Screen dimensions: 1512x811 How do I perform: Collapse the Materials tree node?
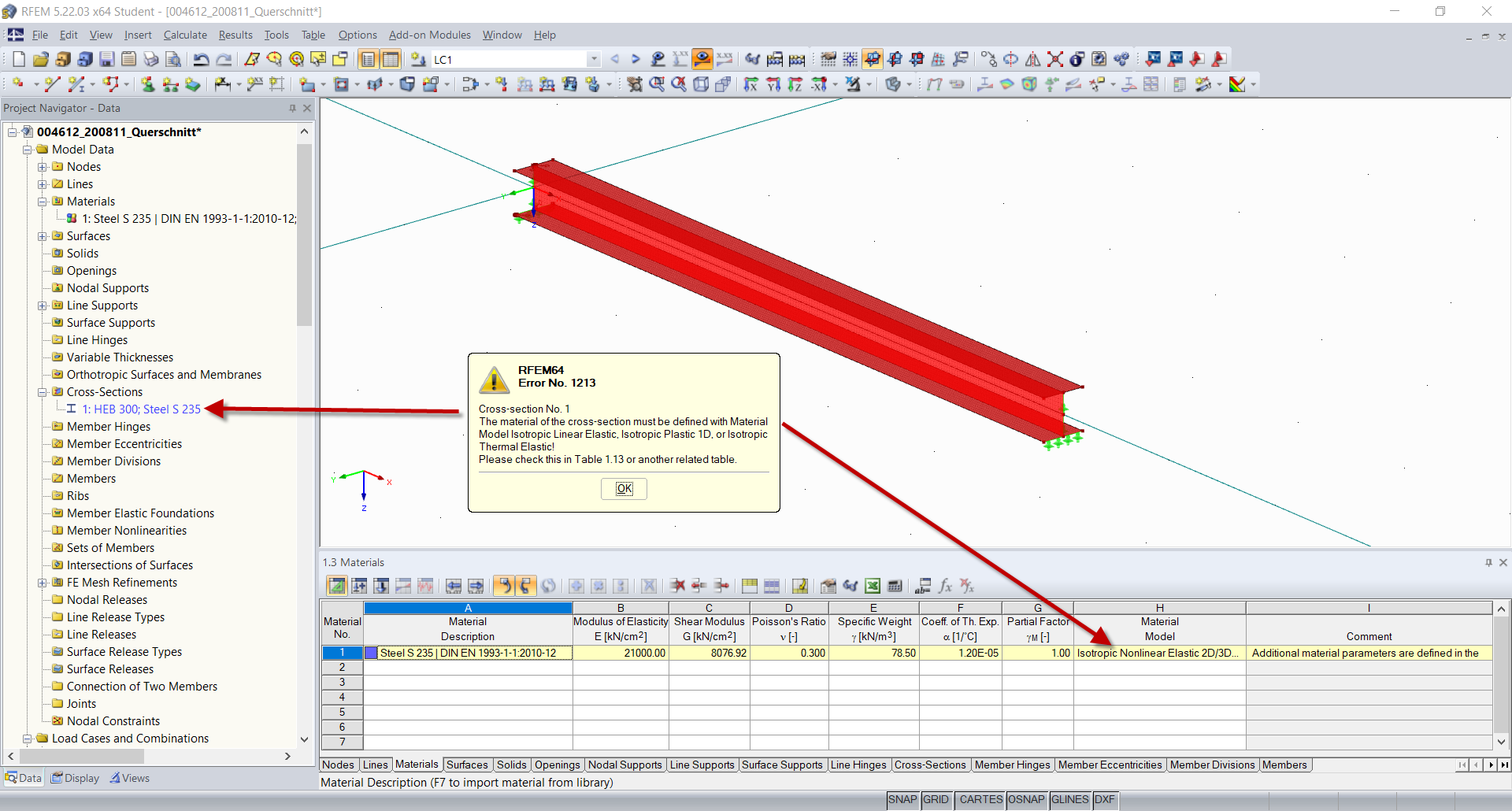(x=43, y=202)
